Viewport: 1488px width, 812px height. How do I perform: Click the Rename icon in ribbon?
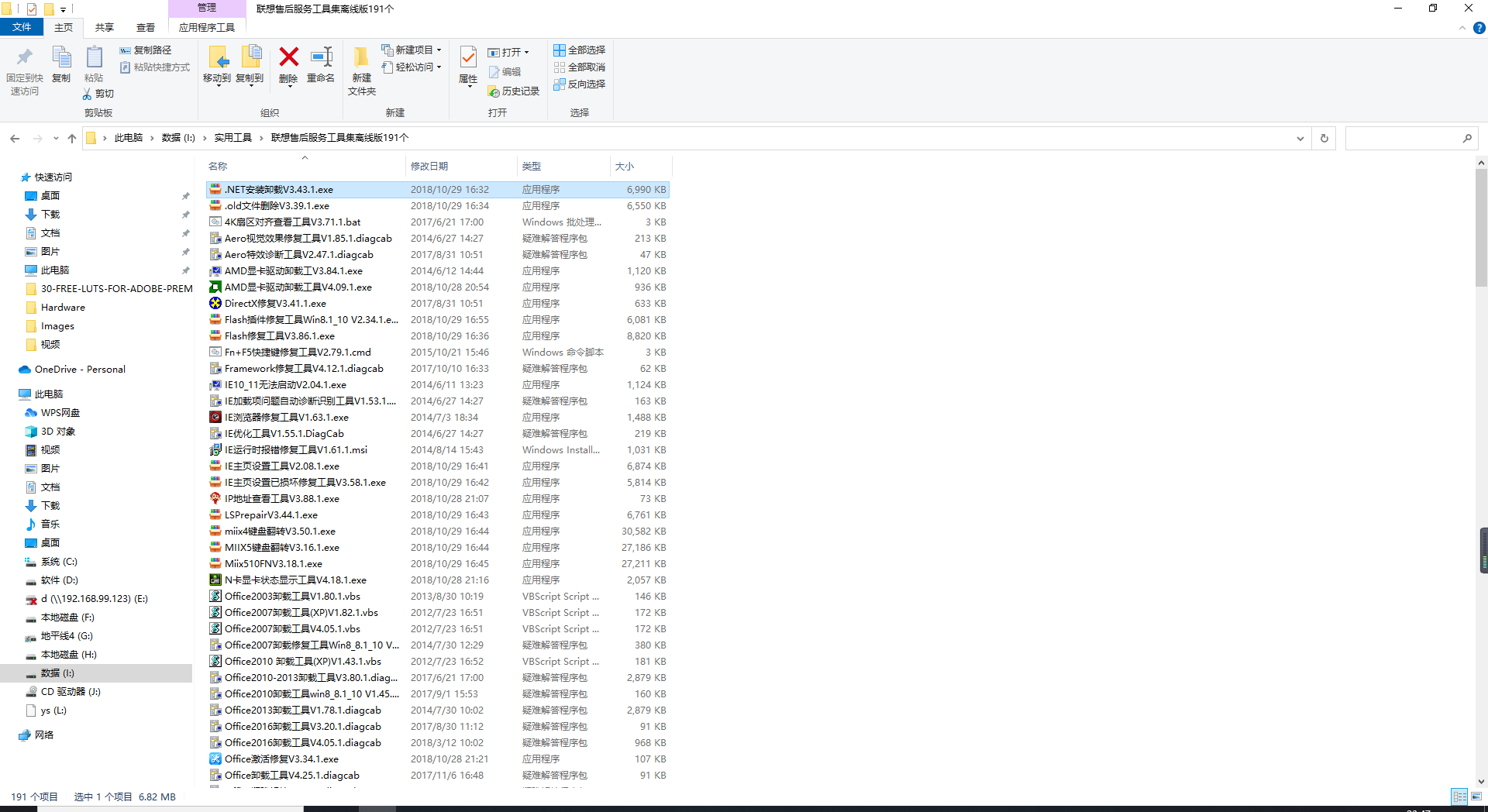click(x=320, y=58)
